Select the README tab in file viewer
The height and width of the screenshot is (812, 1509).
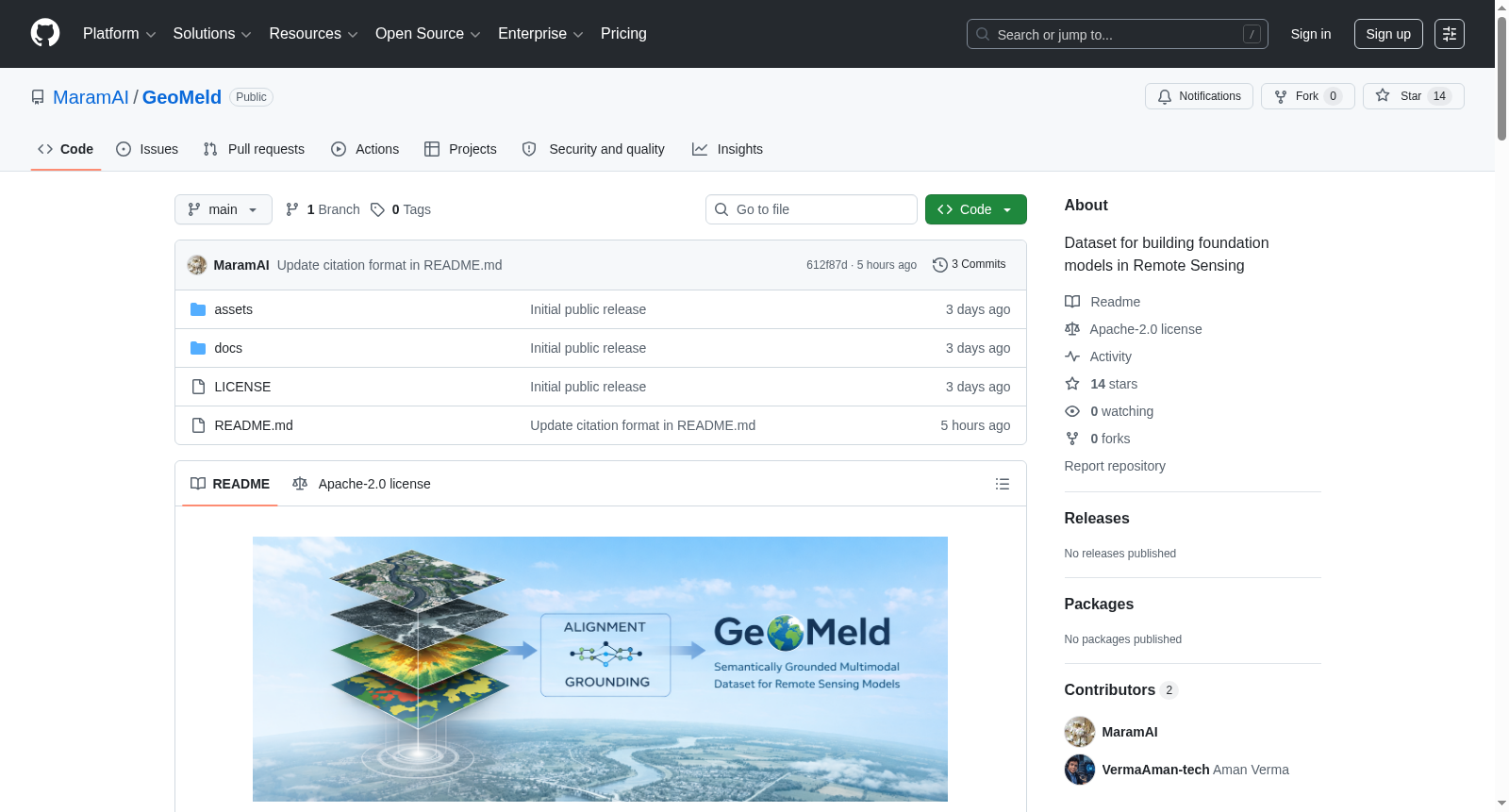pos(230,484)
